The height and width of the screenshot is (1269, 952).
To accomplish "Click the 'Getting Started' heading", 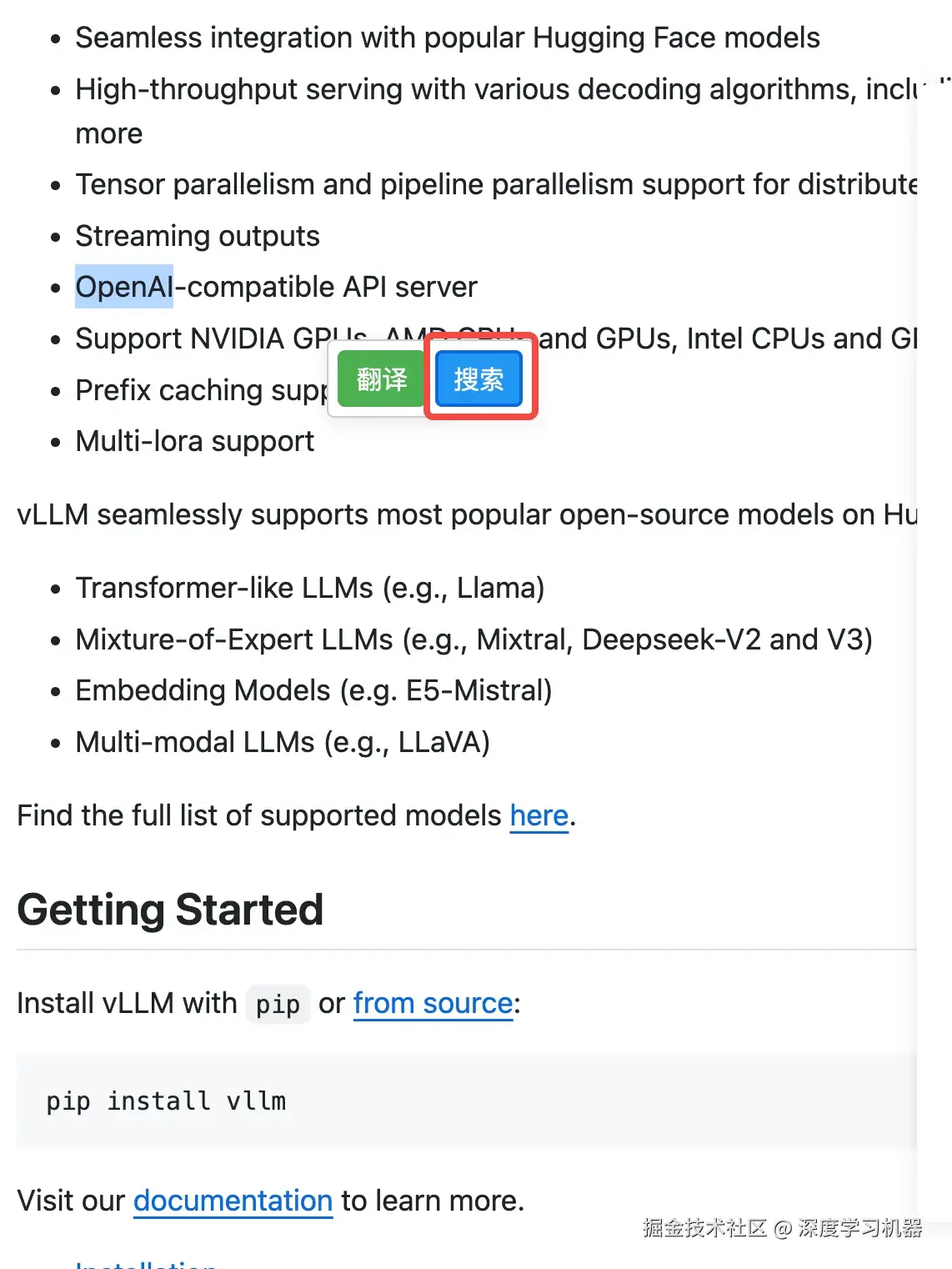I will tap(170, 910).
